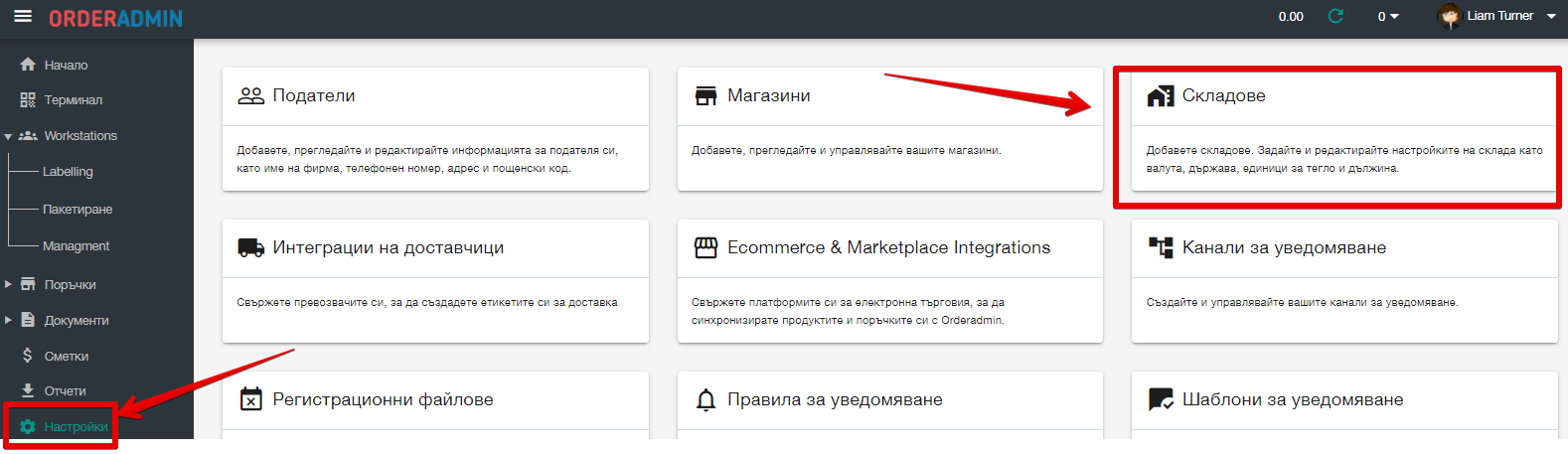The height and width of the screenshot is (454, 1568).
Task: Open the dropdown arrow next to Liam Turner
Action: click(x=1551, y=16)
